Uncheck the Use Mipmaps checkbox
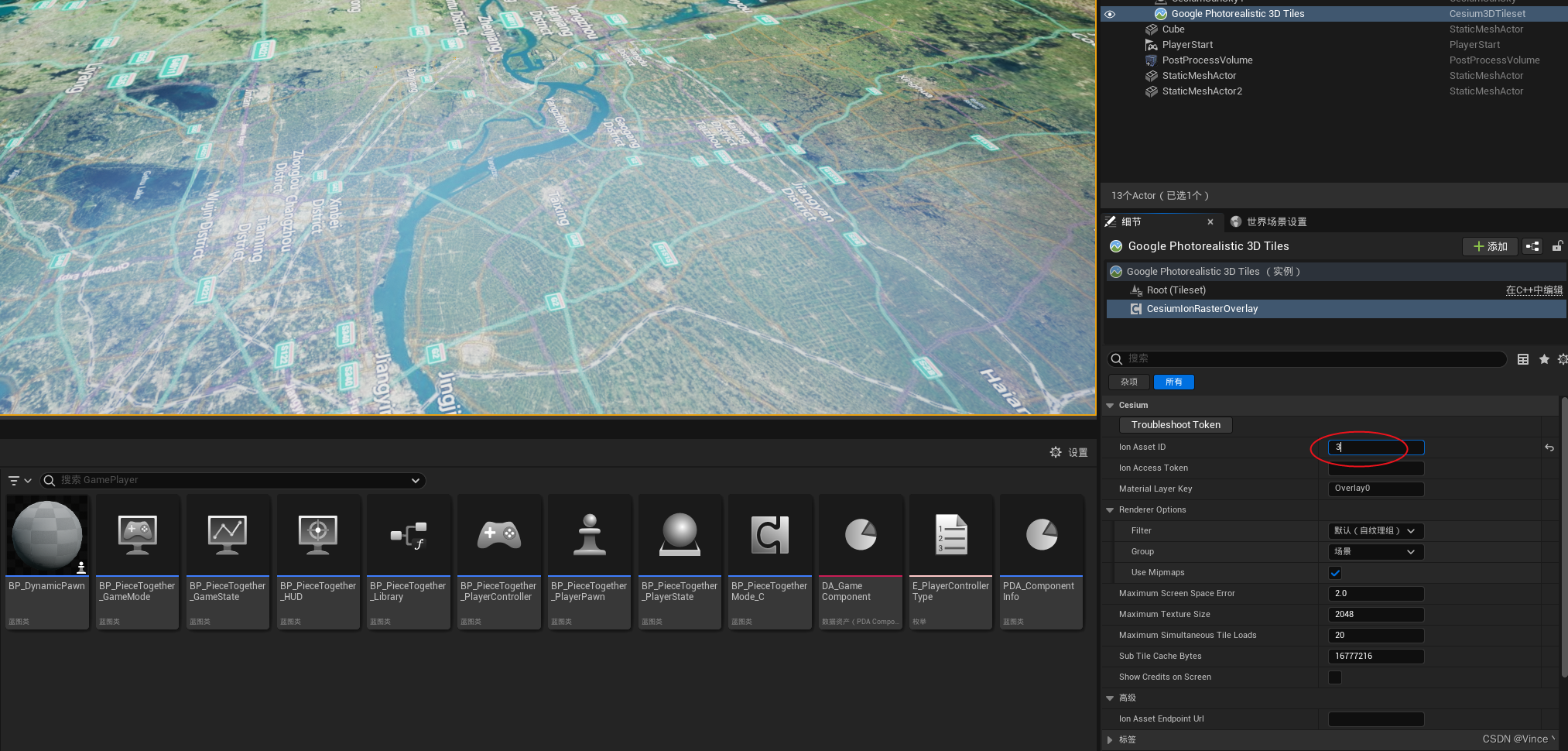 pyautogui.click(x=1334, y=573)
